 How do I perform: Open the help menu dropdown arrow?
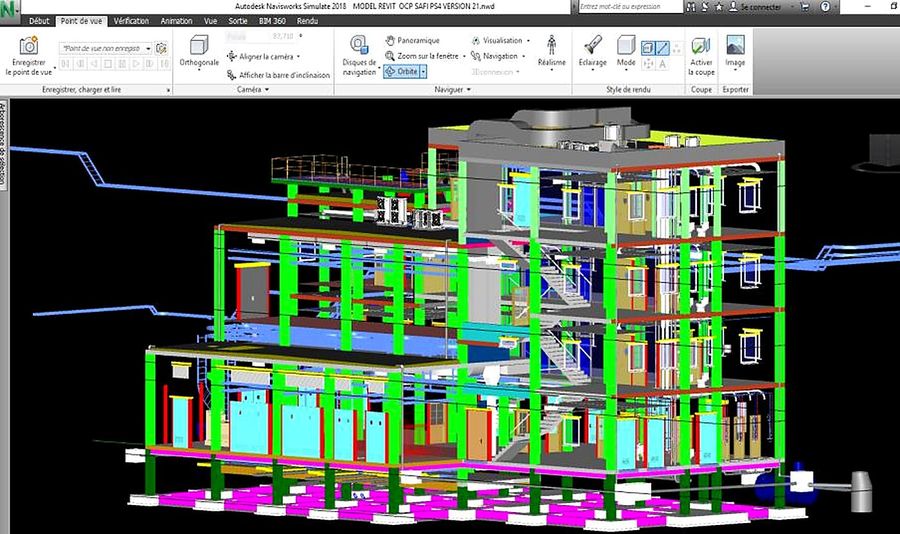[x=835, y=7]
